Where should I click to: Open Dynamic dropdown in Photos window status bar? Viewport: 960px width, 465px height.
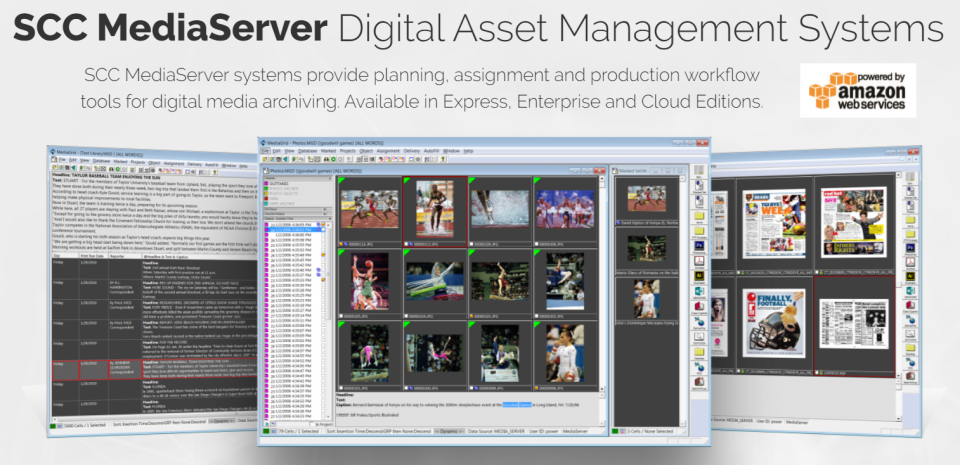[449, 431]
